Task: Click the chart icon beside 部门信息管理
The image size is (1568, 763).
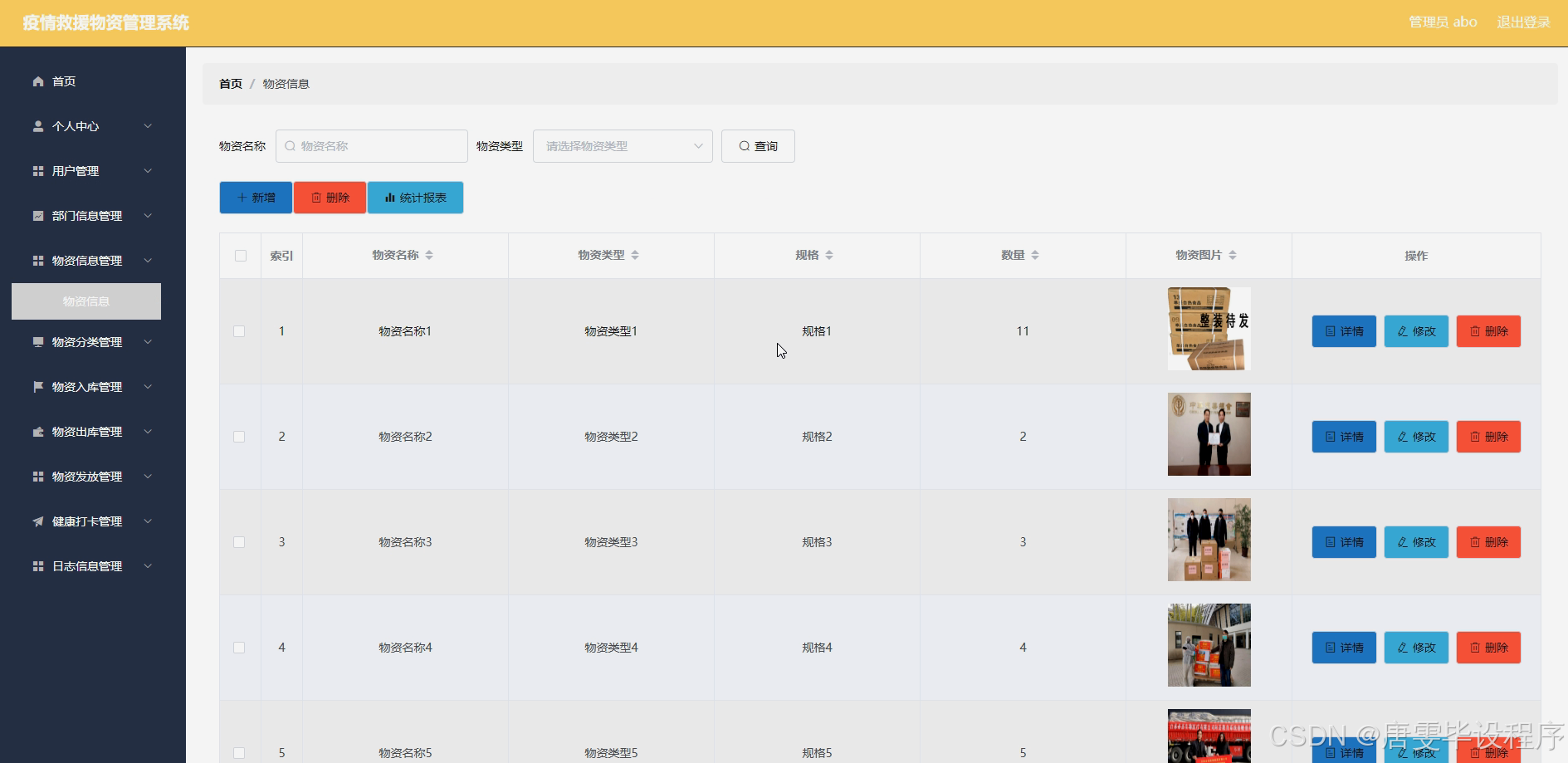Action: [x=38, y=216]
